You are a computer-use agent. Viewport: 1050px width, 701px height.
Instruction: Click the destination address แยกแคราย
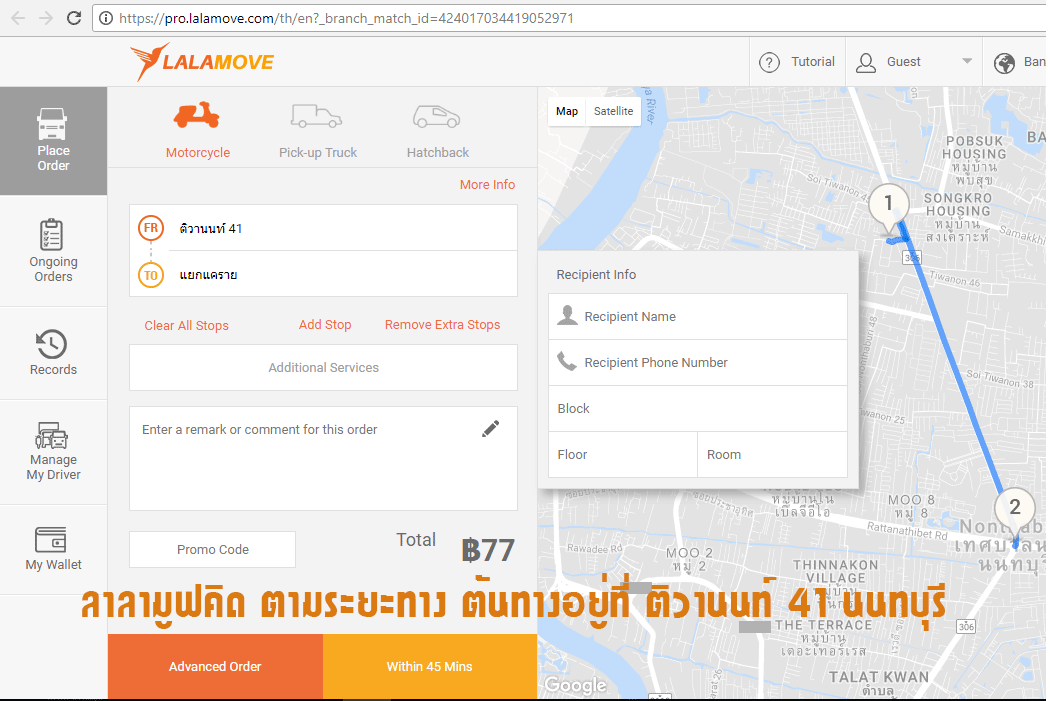click(x=208, y=275)
